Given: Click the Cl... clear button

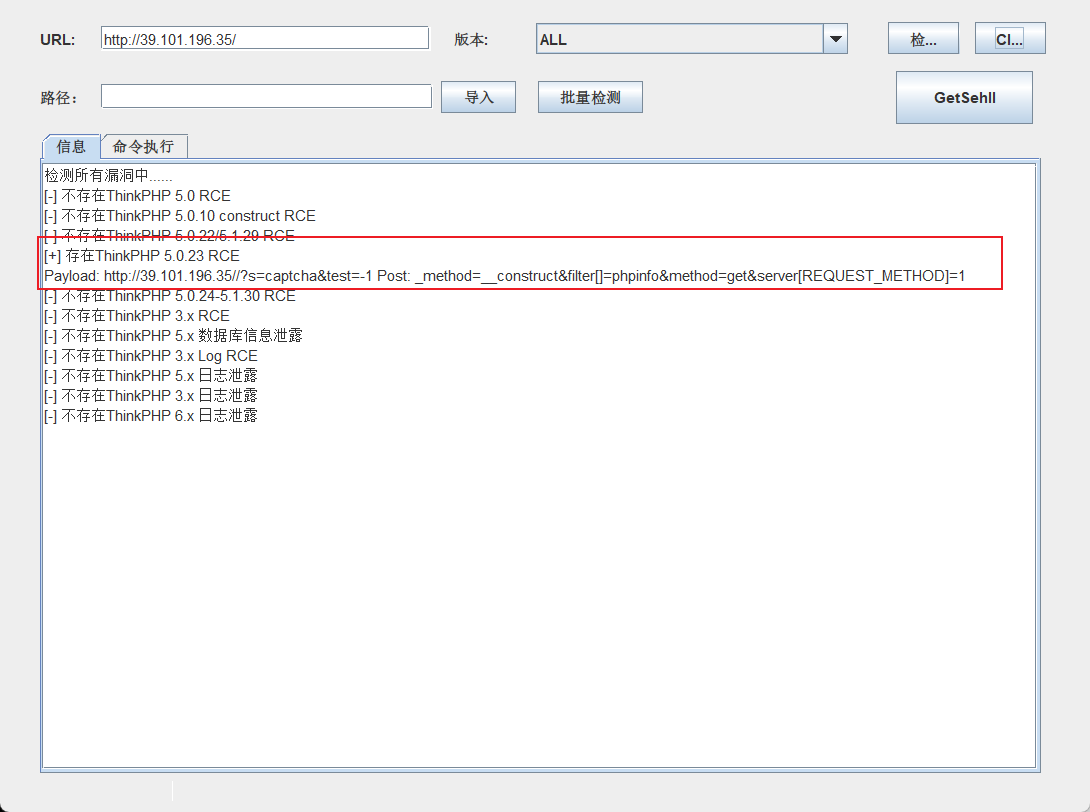Looking at the screenshot, I should click(1010, 39).
